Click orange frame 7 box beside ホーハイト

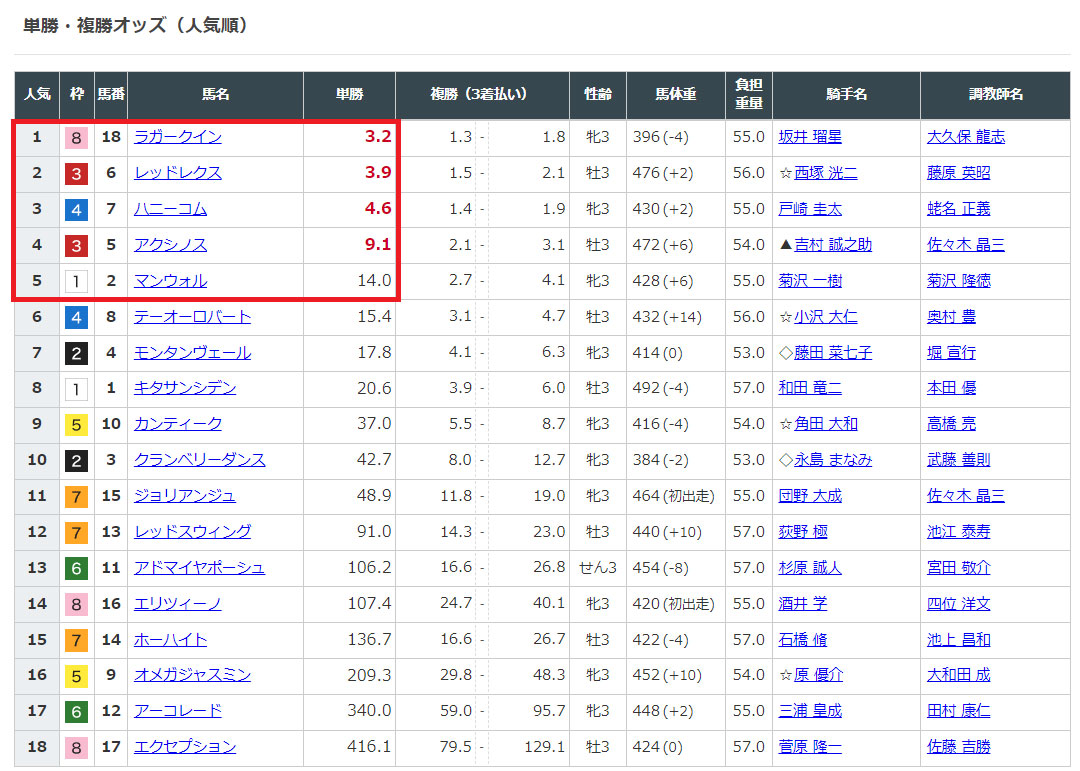[x=76, y=640]
